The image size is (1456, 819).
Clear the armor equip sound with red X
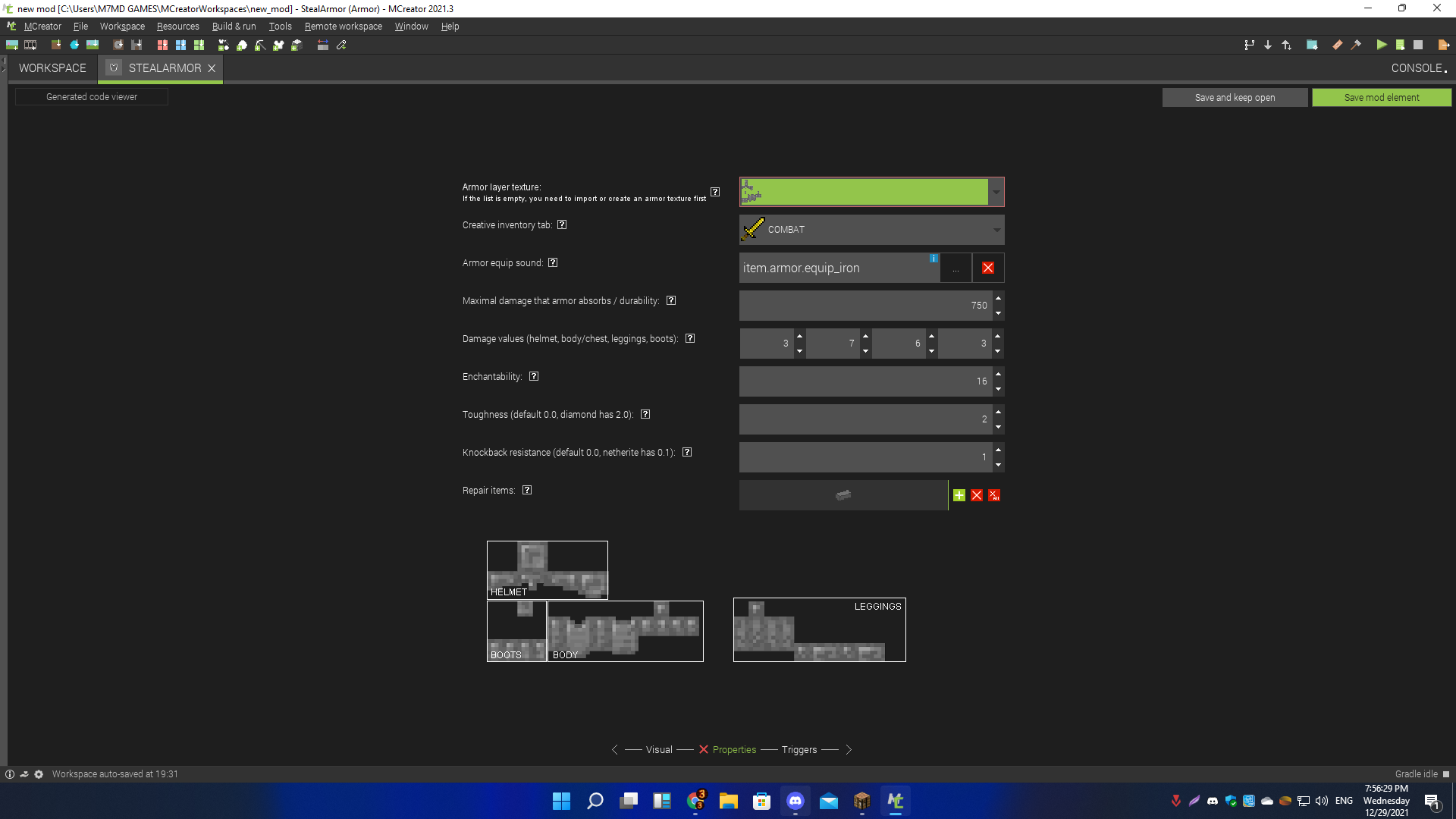pyautogui.click(x=988, y=268)
